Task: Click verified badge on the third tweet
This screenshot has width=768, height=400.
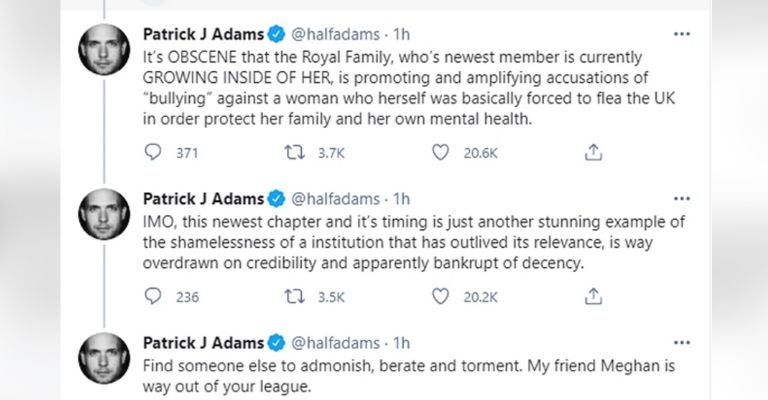Action: pos(276,342)
